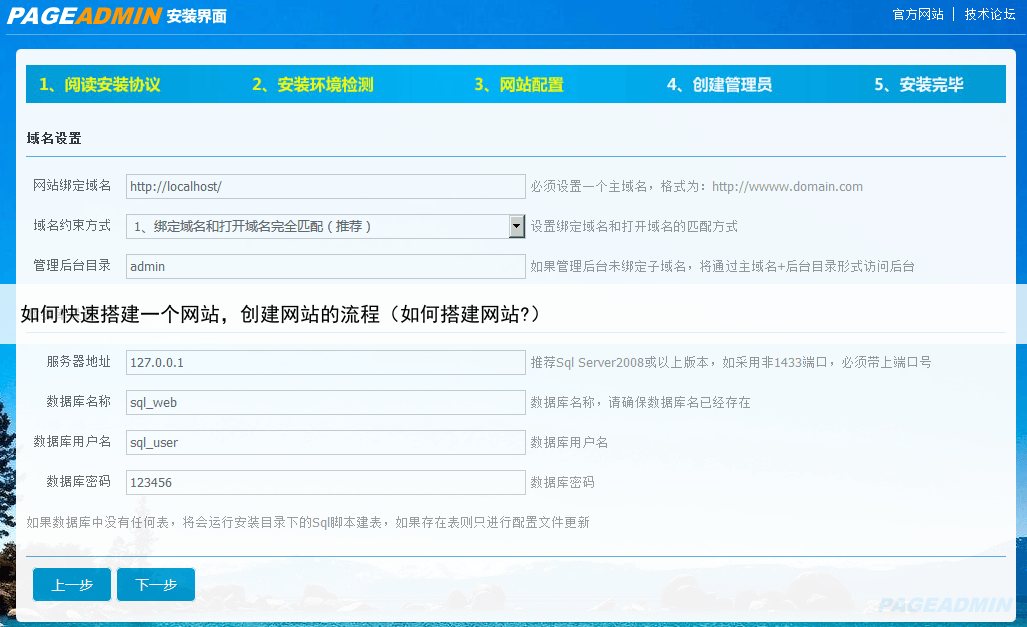Image resolution: width=1027 pixels, height=627 pixels.
Task: Click the PAGEADMIN logo in the header
Action: [84, 15]
